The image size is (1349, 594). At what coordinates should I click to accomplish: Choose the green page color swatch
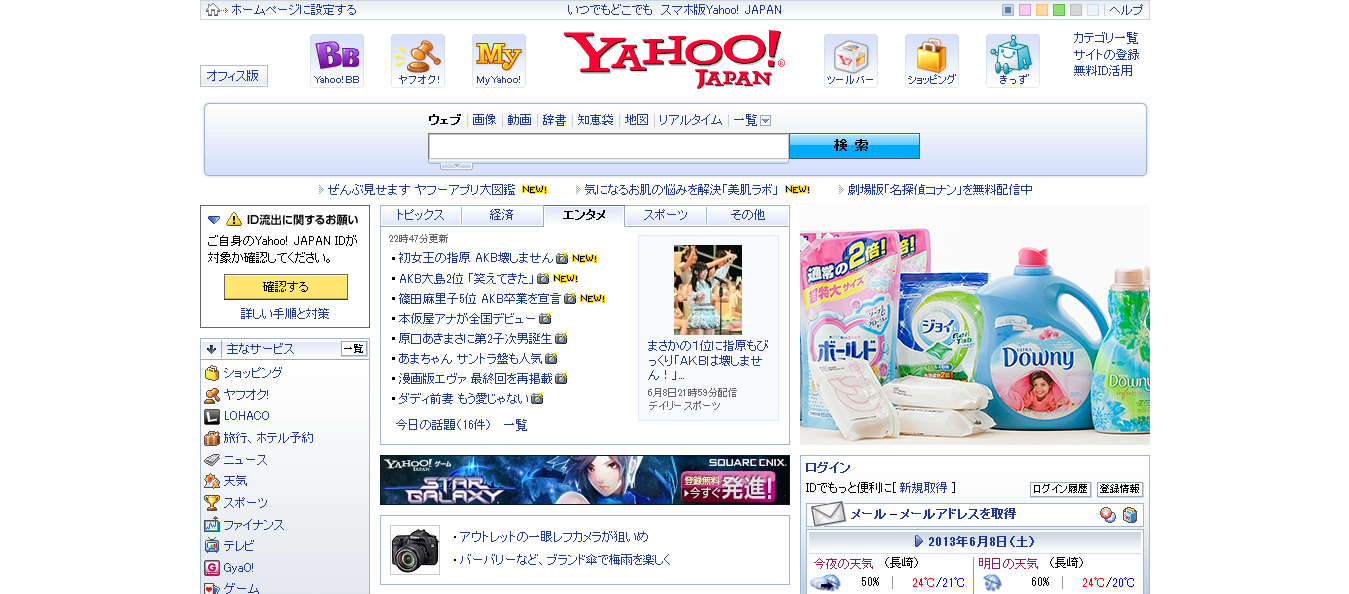1059,10
